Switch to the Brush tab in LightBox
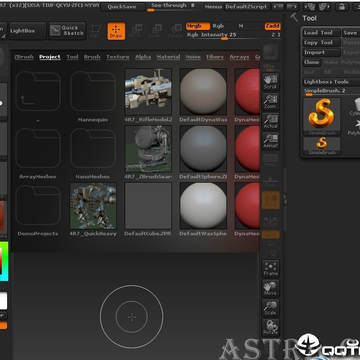360x360 pixels. coord(92,57)
